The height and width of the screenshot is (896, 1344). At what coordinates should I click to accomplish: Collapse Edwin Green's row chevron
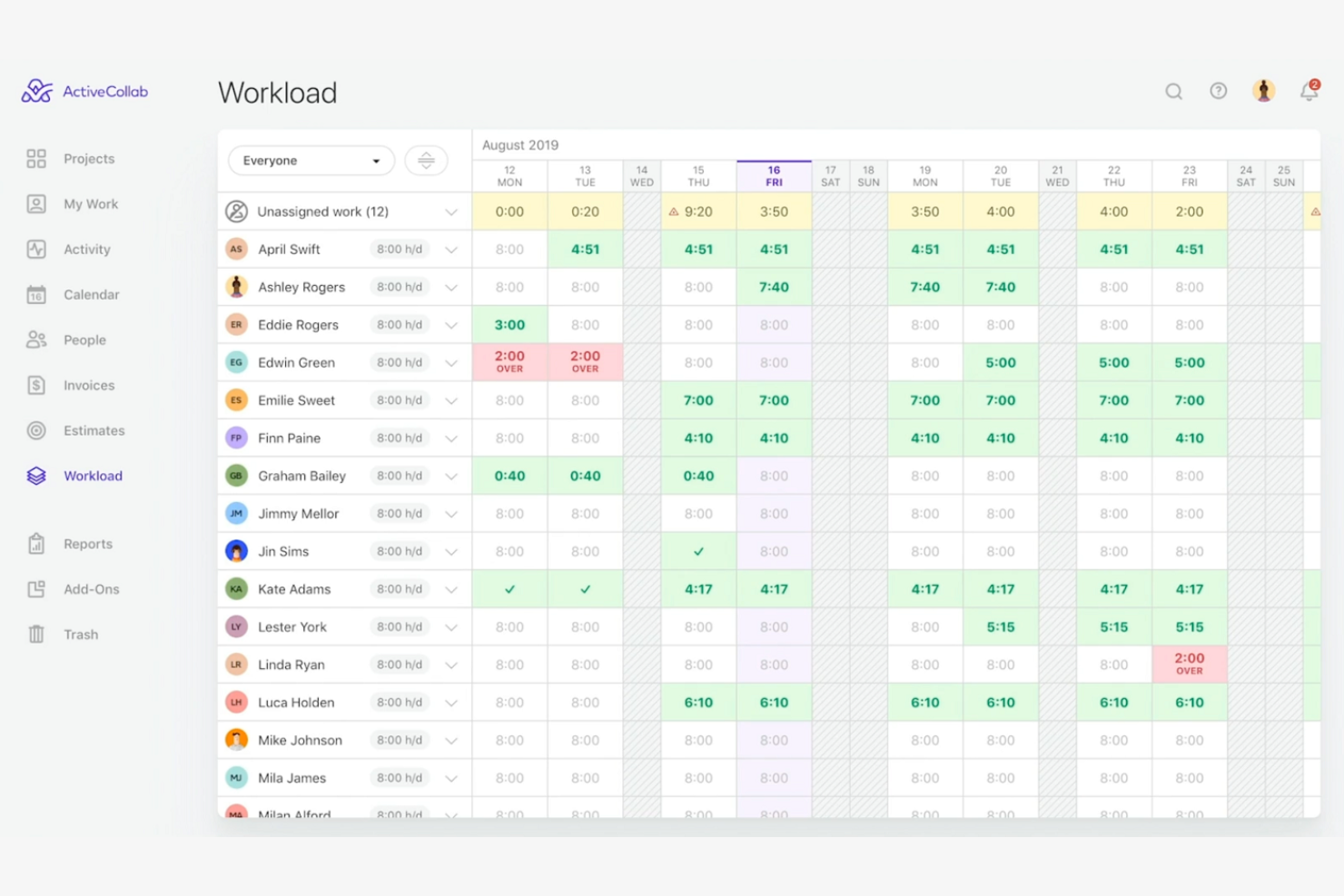tap(451, 361)
